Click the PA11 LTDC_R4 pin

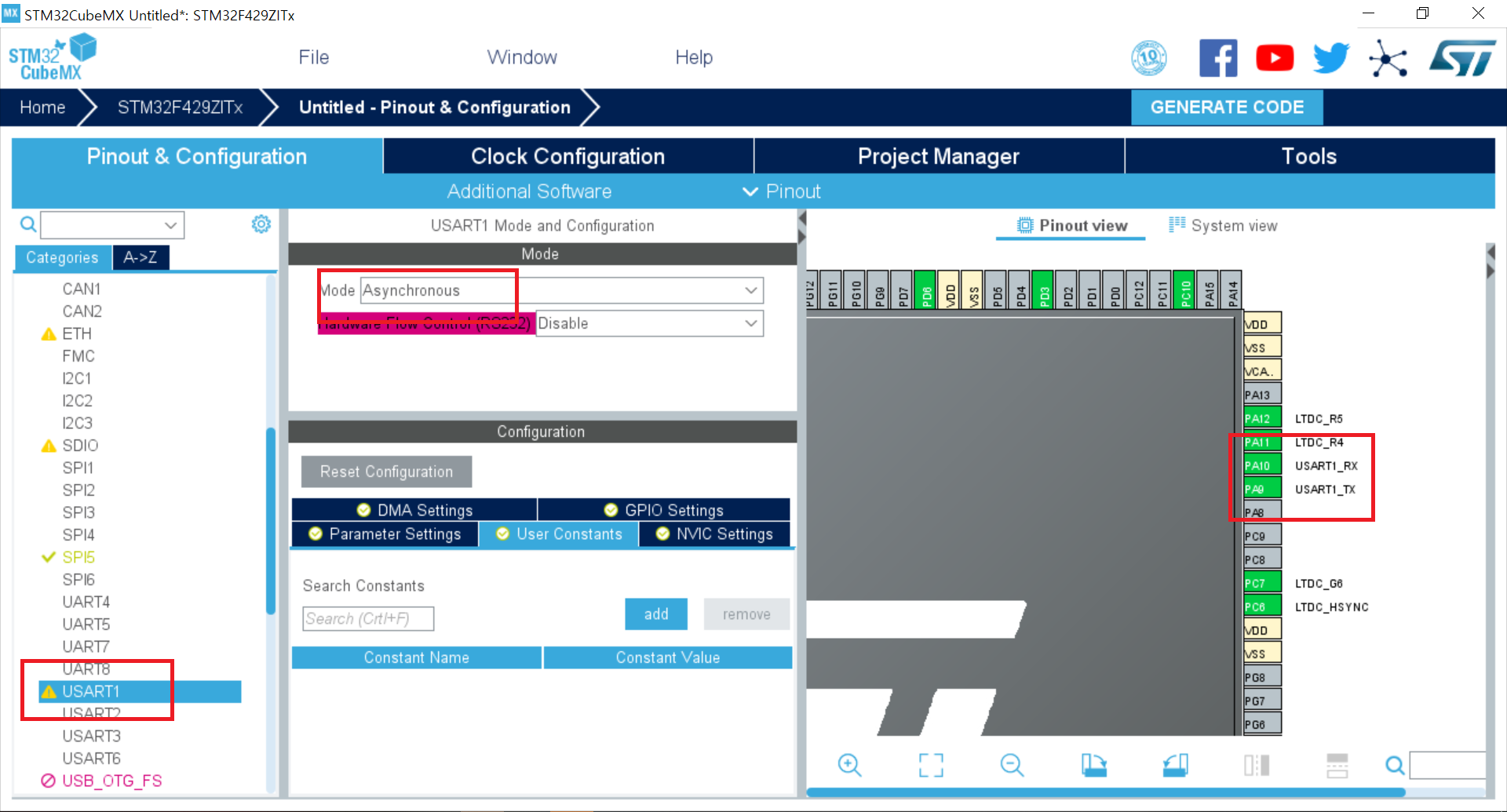(1262, 442)
